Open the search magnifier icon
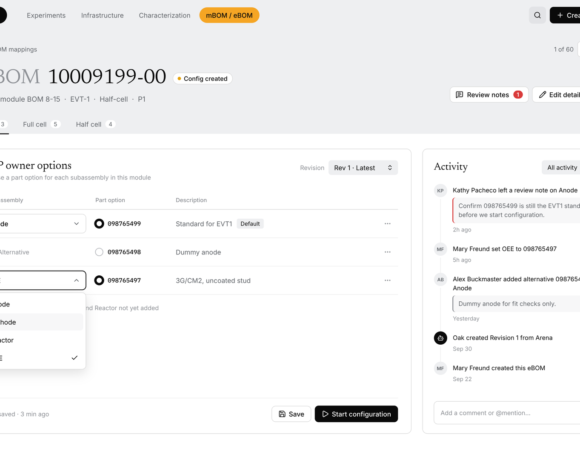The width and height of the screenshot is (580, 460). [x=537, y=15]
